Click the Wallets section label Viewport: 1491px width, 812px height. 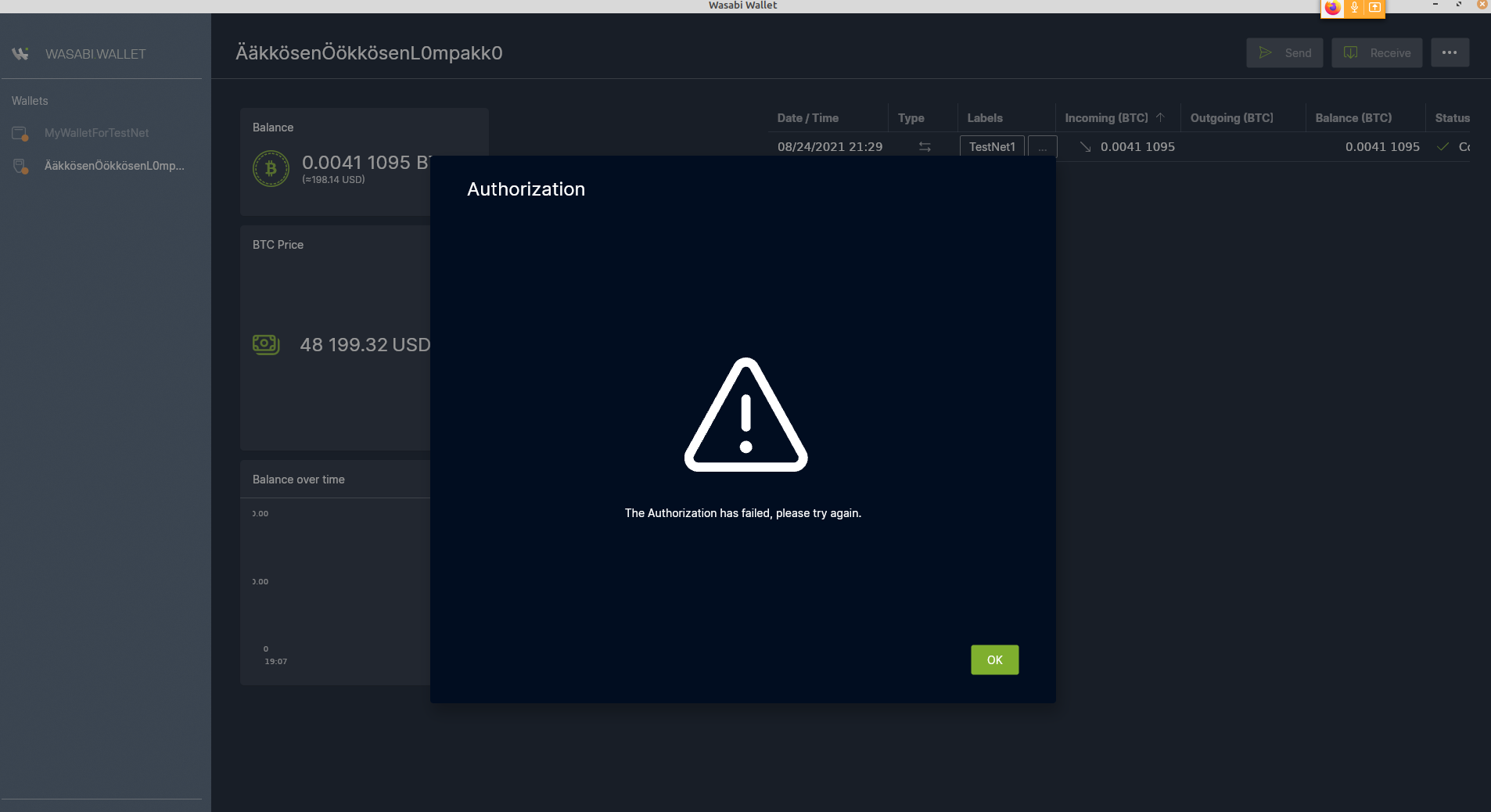pyautogui.click(x=30, y=101)
